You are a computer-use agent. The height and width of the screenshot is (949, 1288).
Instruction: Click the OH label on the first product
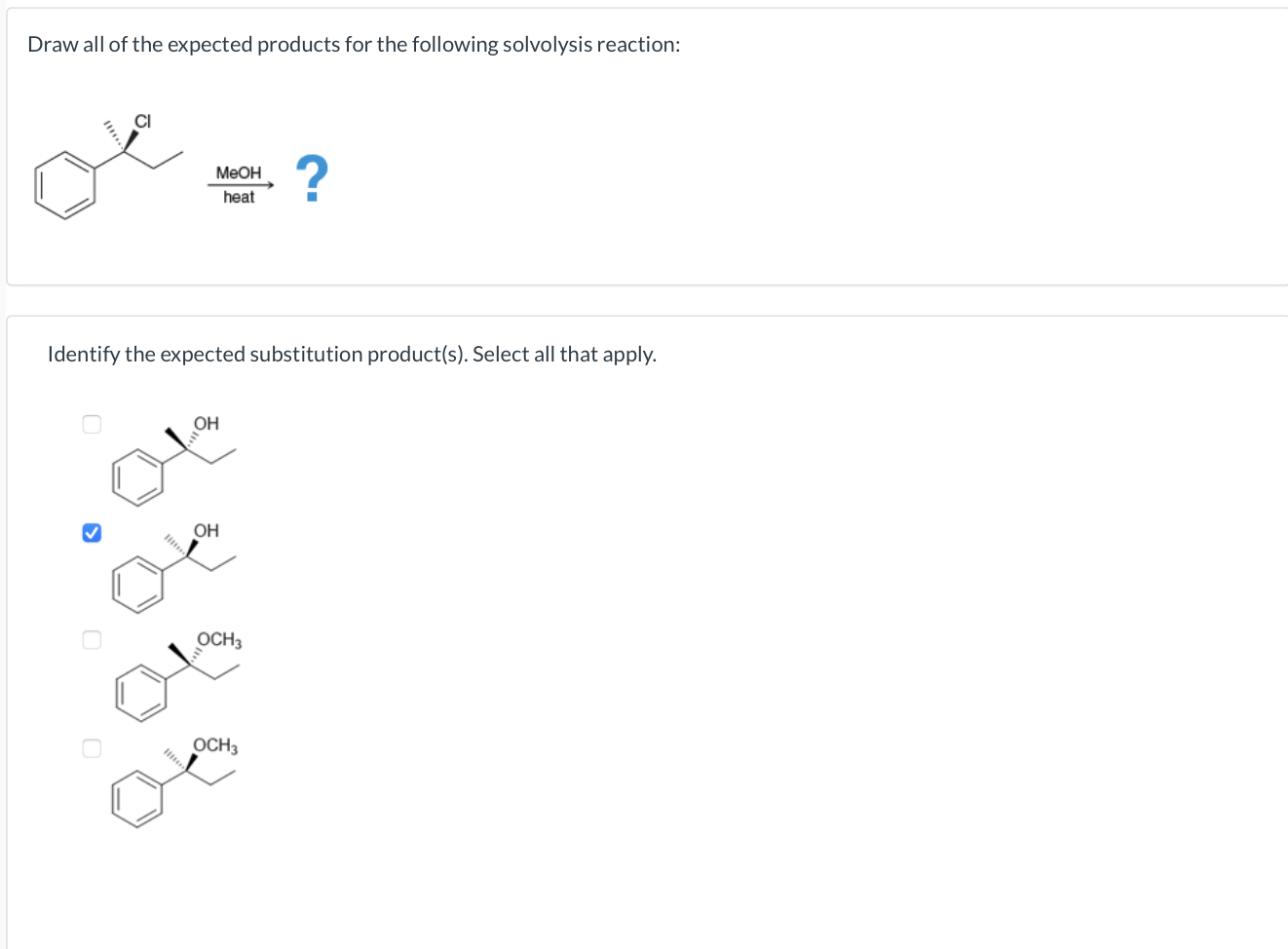[x=206, y=423]
